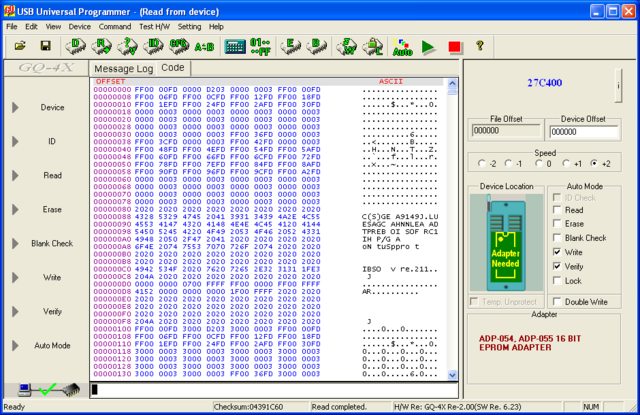640x415 pixels.
Task: Switch to the Message Log tab
Action: click(124, 69)
